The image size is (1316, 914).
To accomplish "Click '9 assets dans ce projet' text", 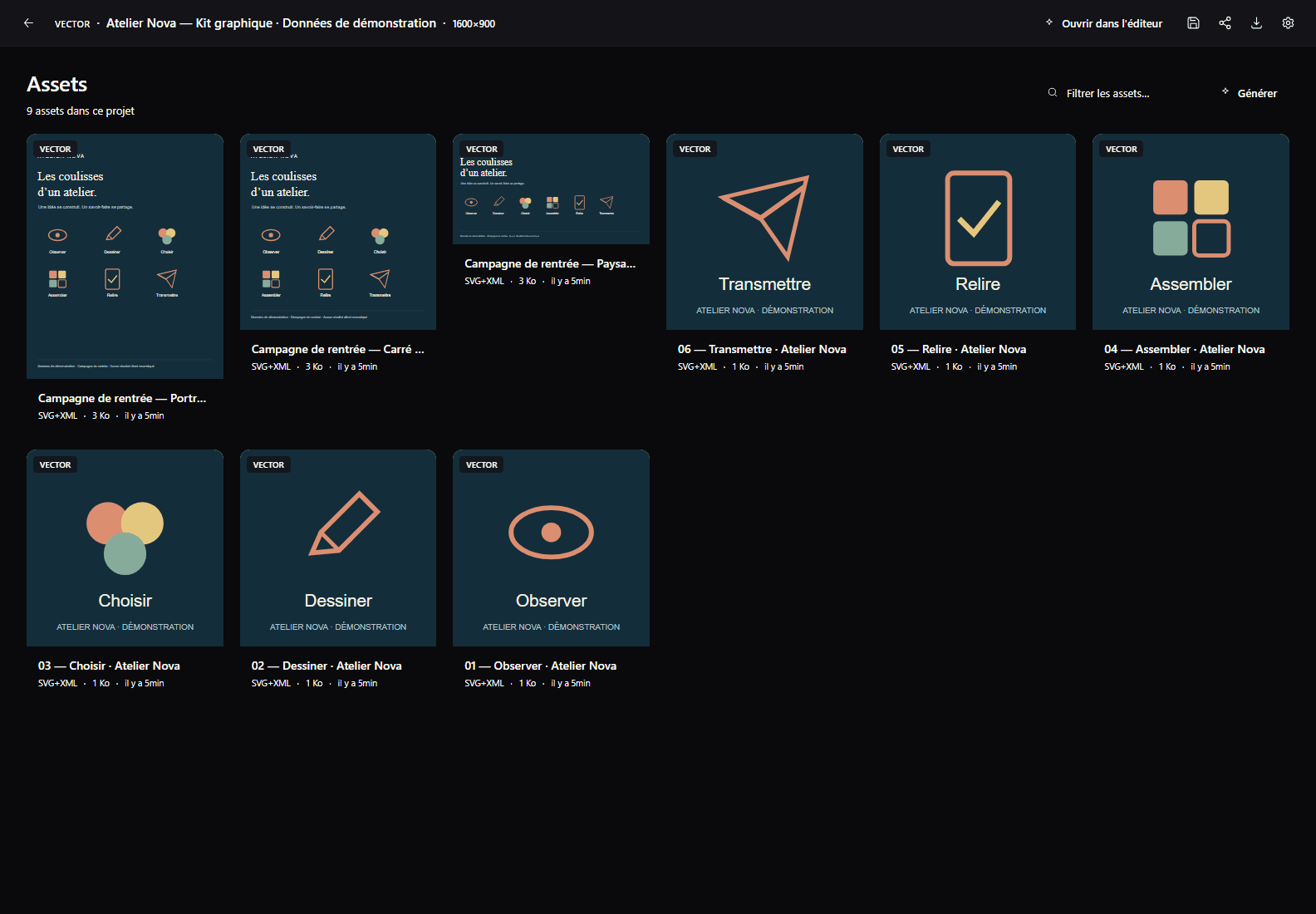I will pos(81,111).
